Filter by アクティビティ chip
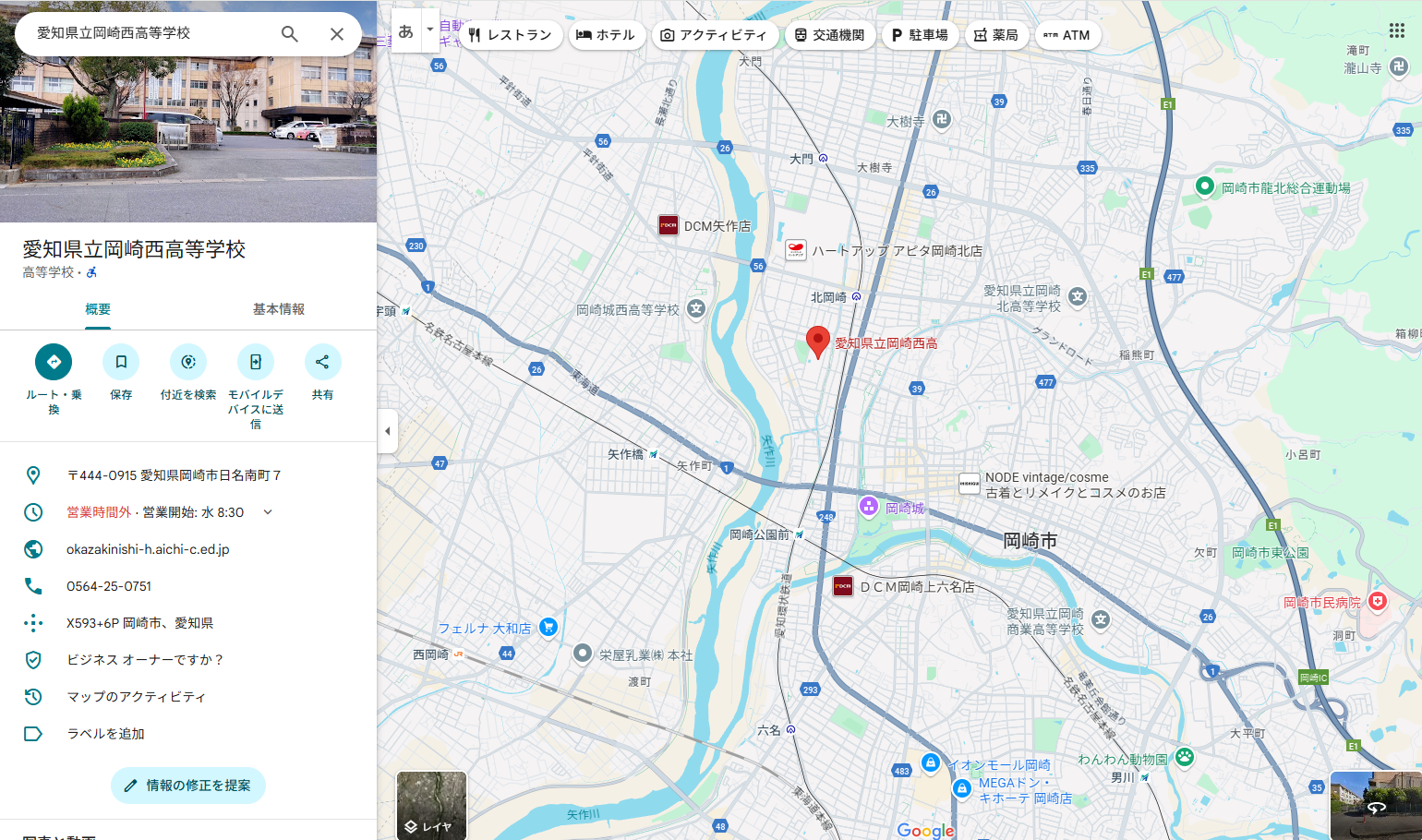 pyautogui.click(x=714, y=35)
